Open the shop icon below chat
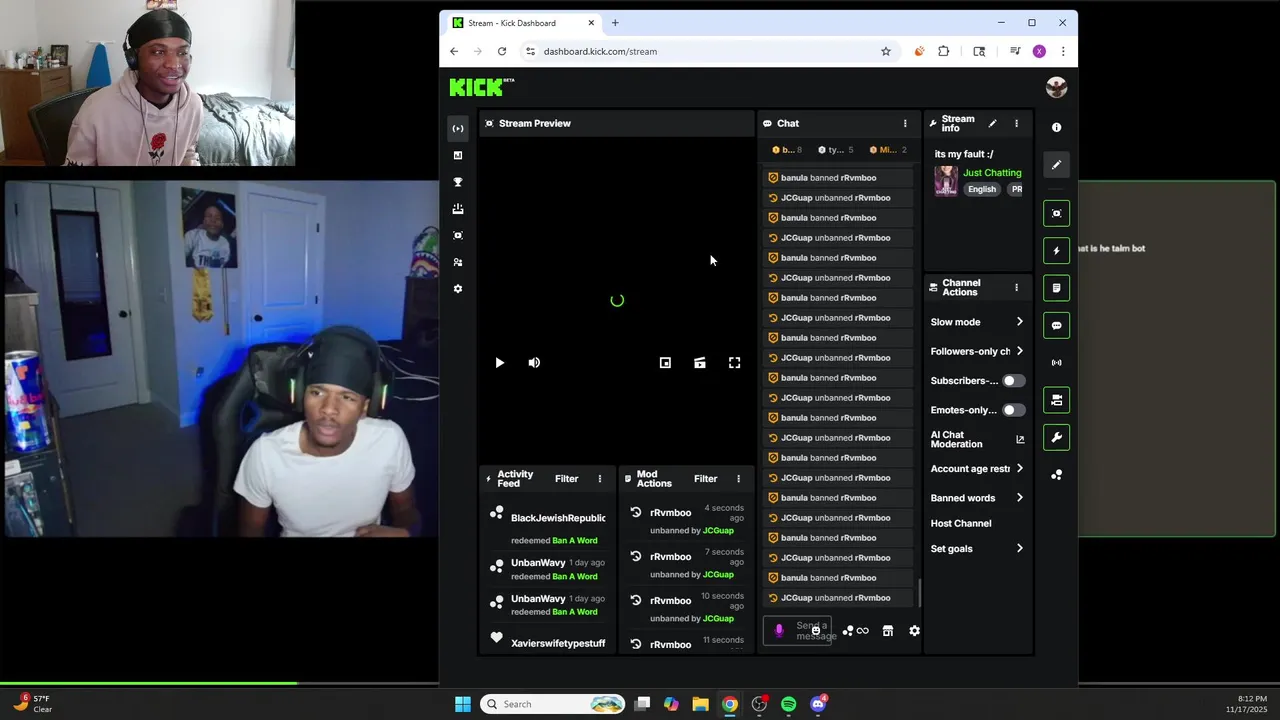Image resolution: width=1280 pixels, height=720 pixels. click(887, 631)
